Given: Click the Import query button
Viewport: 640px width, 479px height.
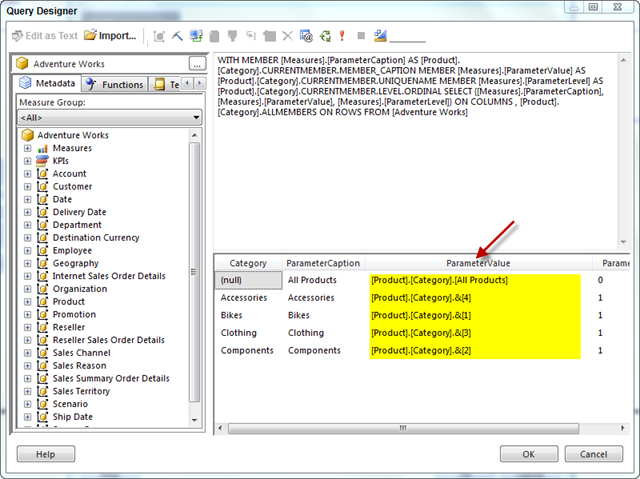Looking at the screenshot, I should (x=110, y=35).
